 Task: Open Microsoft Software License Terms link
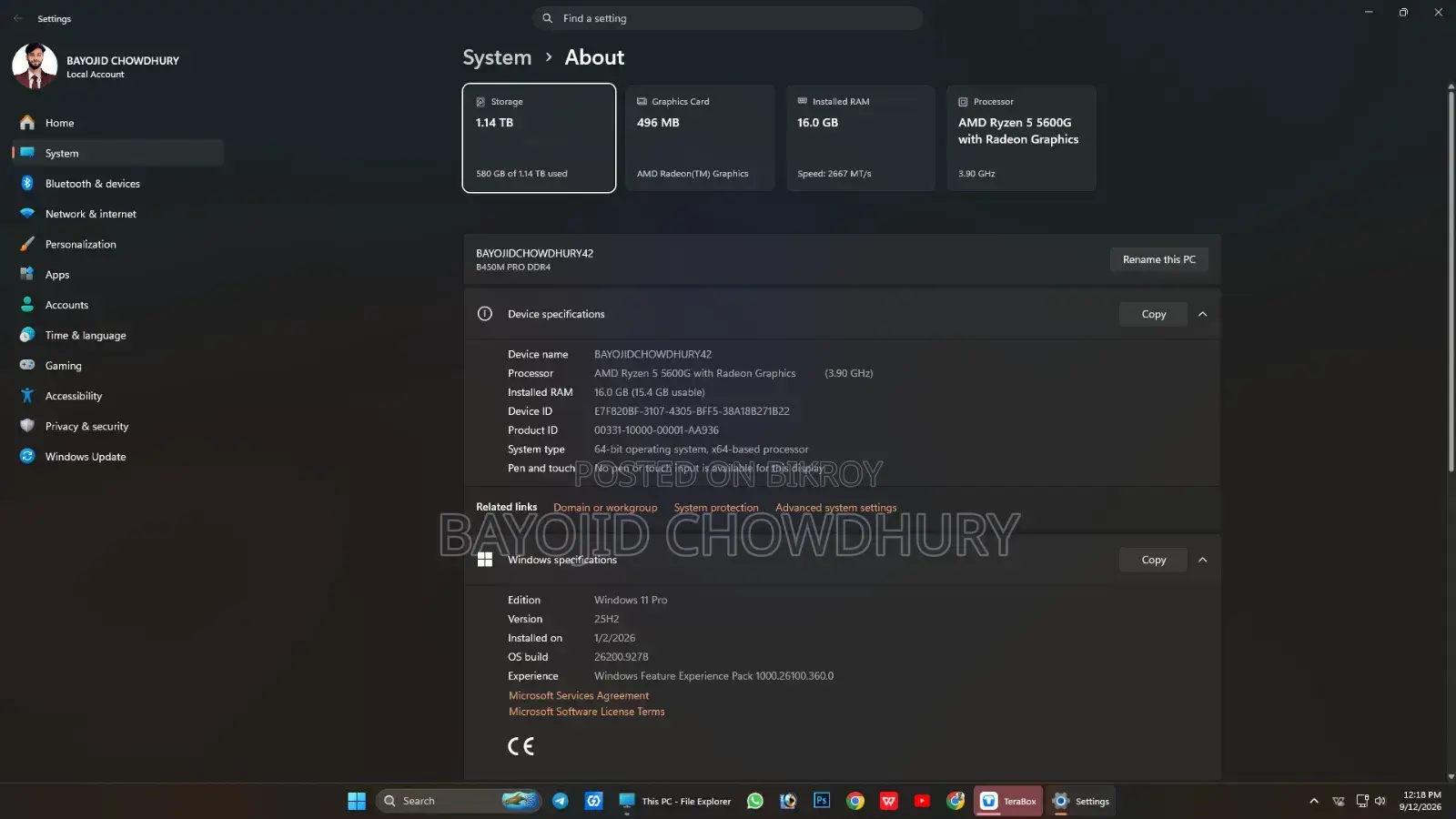coord(586,712)
